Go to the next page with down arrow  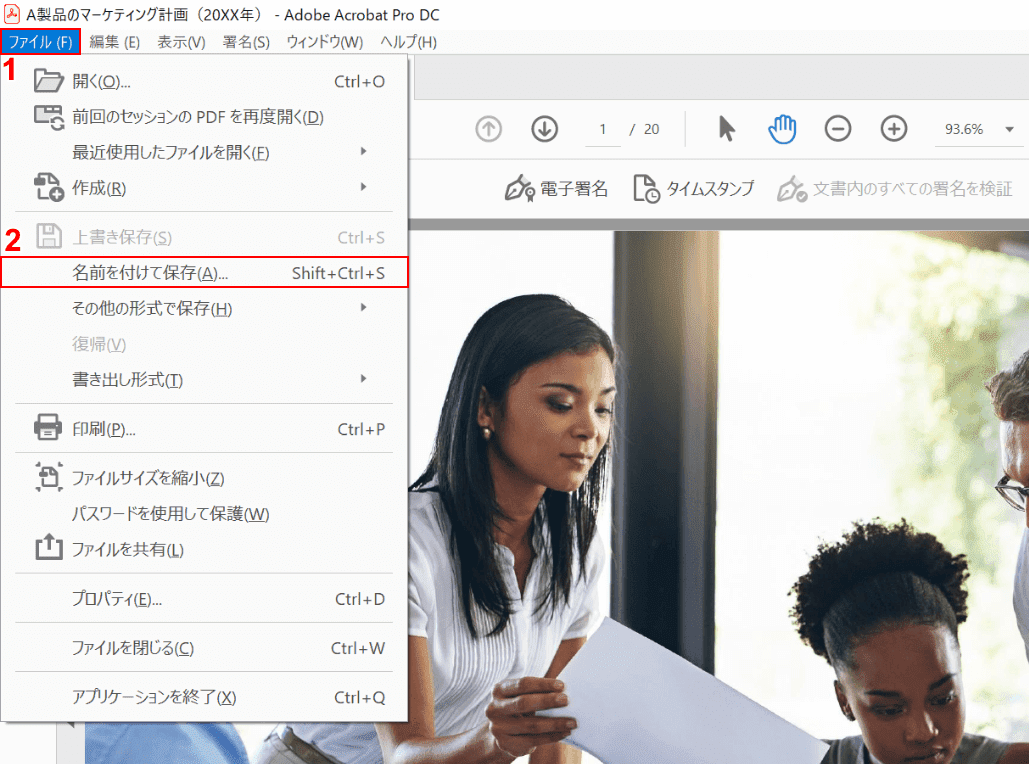[x=545, y=129]
